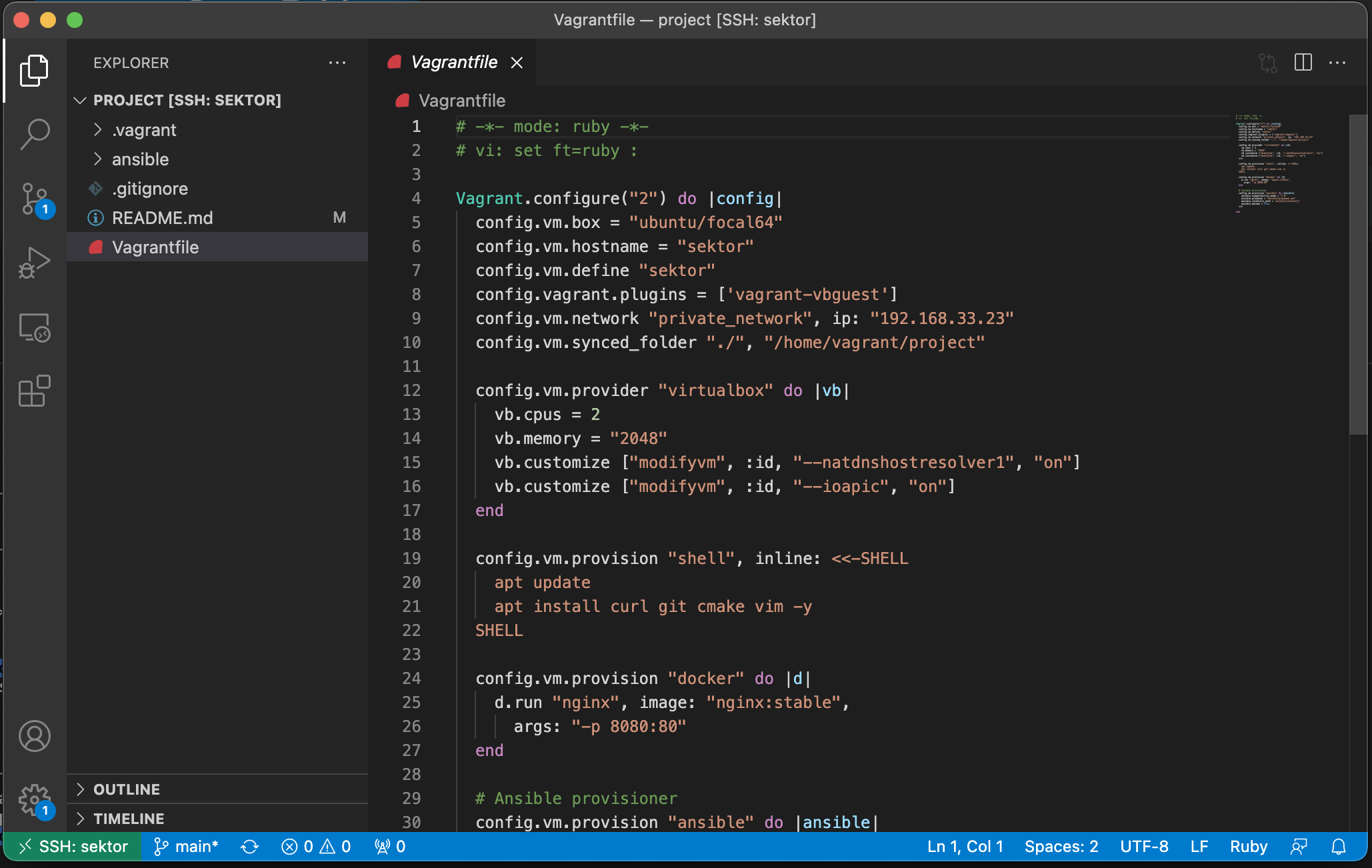
Task: Expand the .vagrant folder
Action: (x=217, y=130)
